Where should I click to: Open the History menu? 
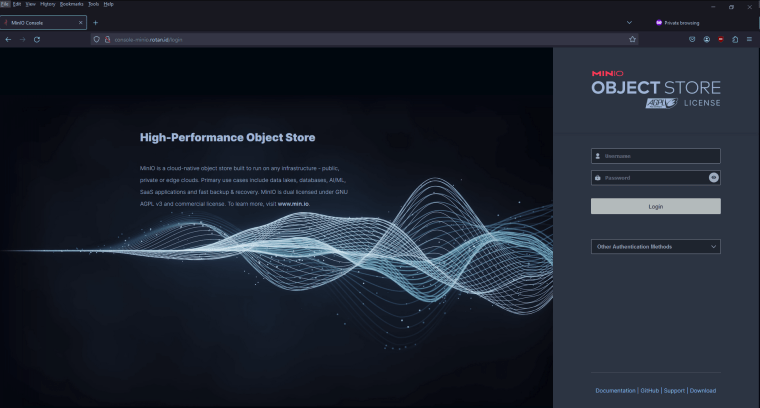tap(48, 4)
